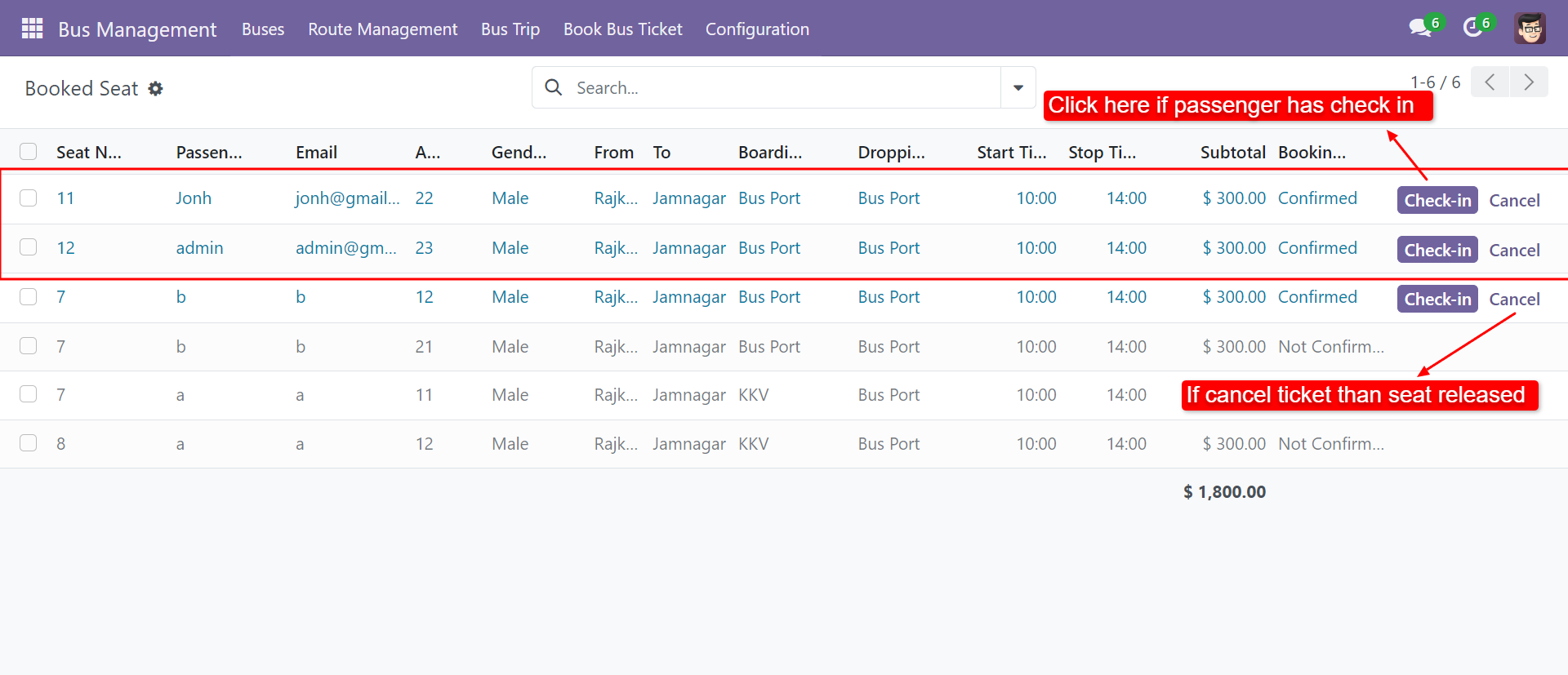This screenshot has width=1568, height=675.
Task: Go to previous page arrow
Action: pos(1490,82)
